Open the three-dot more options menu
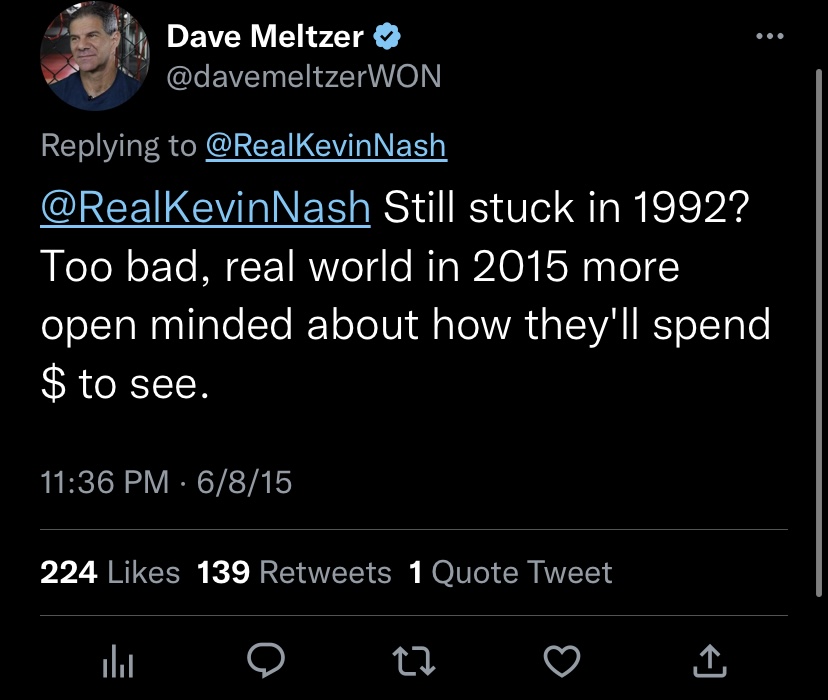Viewport: 828px width, 700px height. click(769, 36)
